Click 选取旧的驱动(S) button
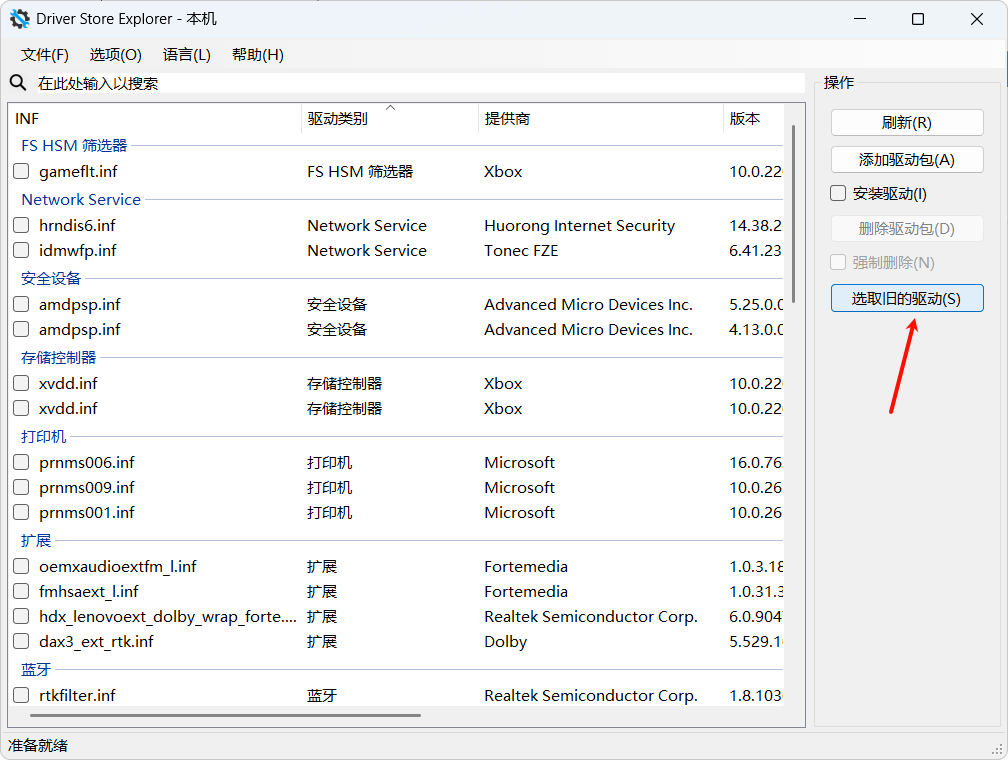Viewport: 1008px width, 760px height. coord(906,298)
